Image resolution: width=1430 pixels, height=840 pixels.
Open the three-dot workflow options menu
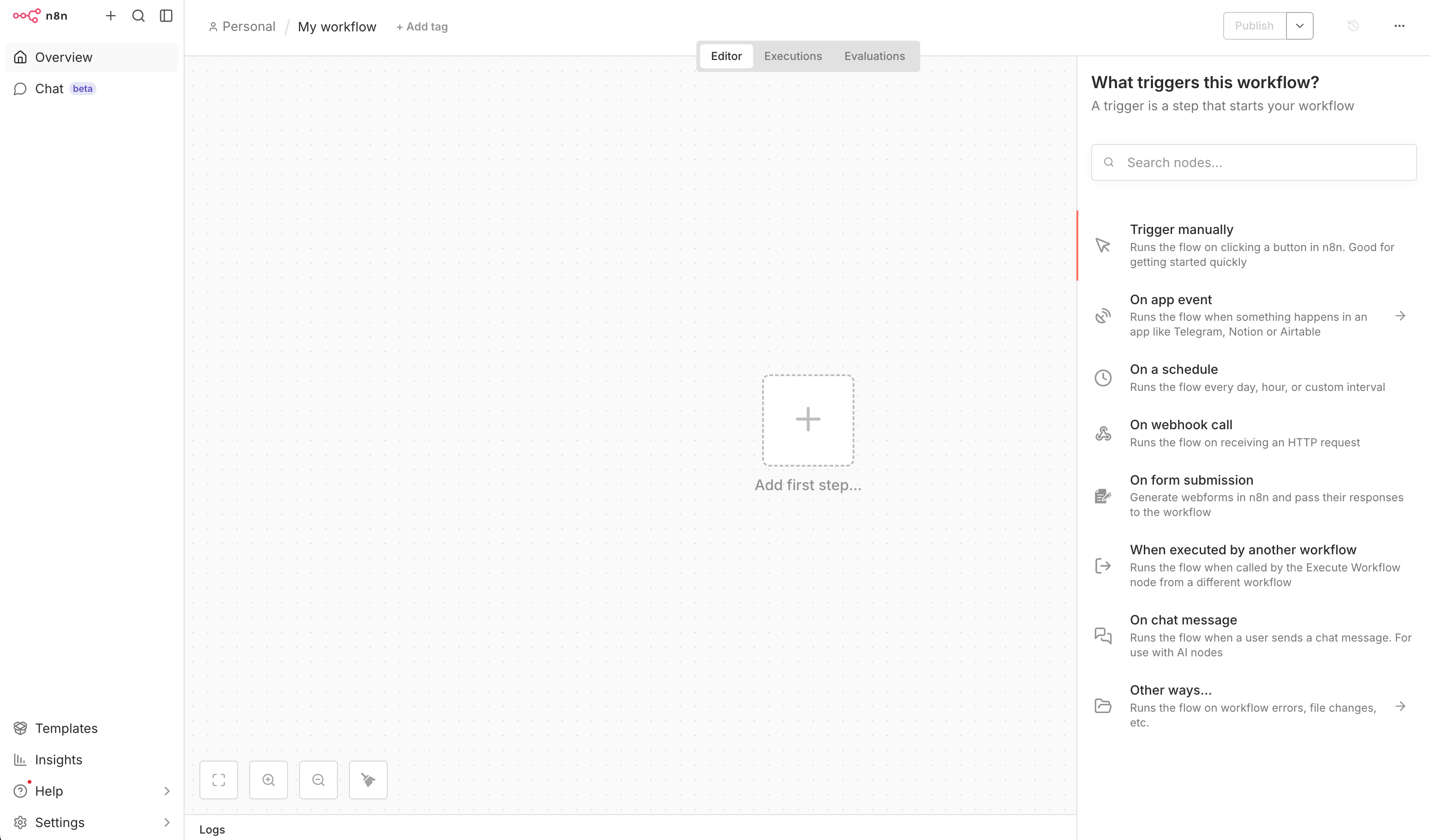(x=1400, y=26)
